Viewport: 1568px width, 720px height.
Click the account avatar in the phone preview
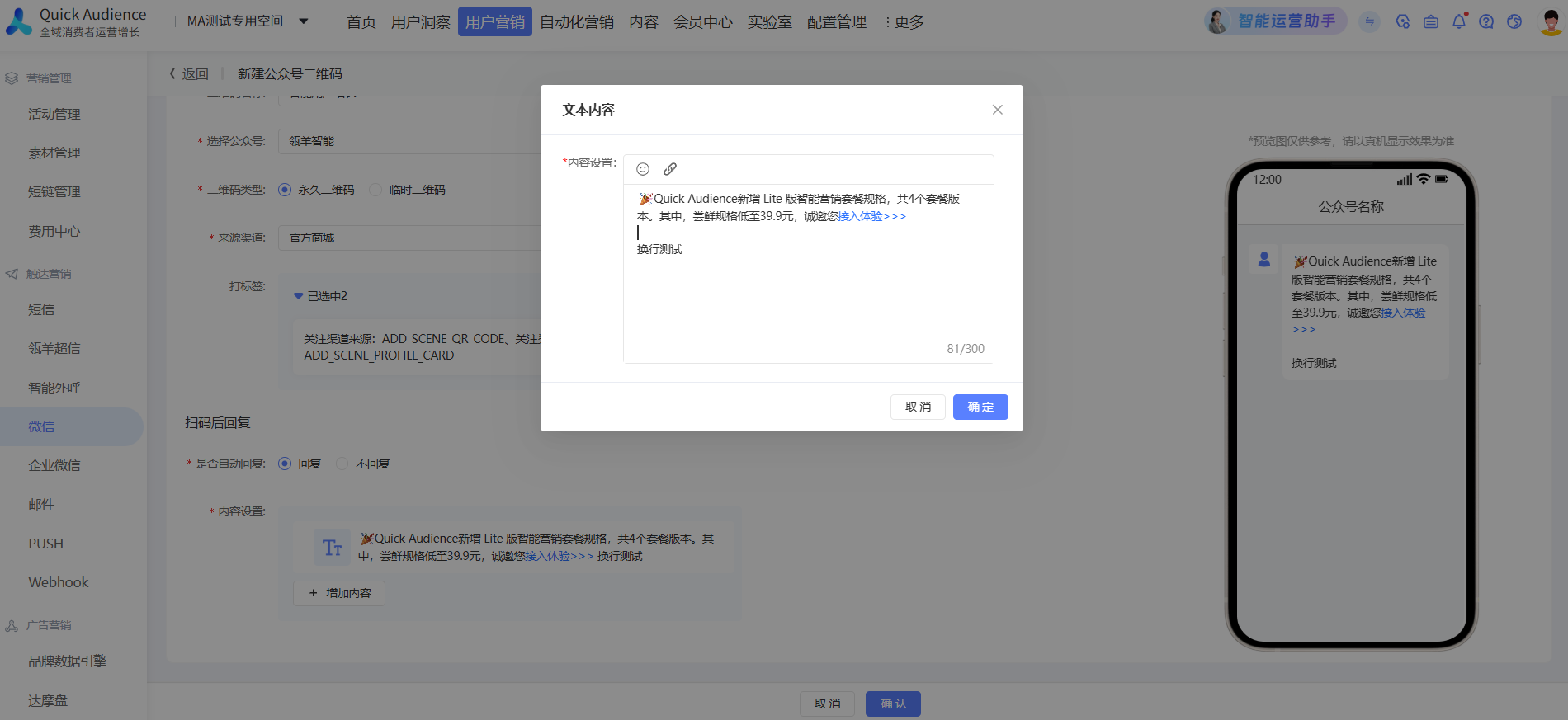click(1263, 259)
